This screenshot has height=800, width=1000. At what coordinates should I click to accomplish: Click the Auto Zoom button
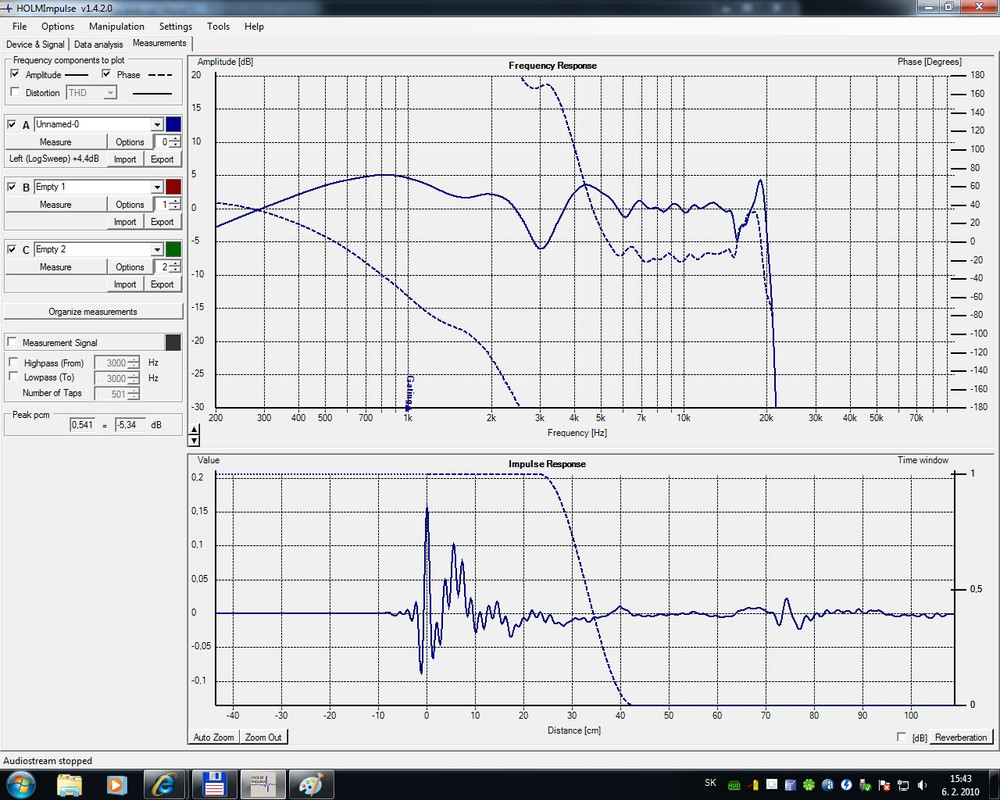coord(214,737)
